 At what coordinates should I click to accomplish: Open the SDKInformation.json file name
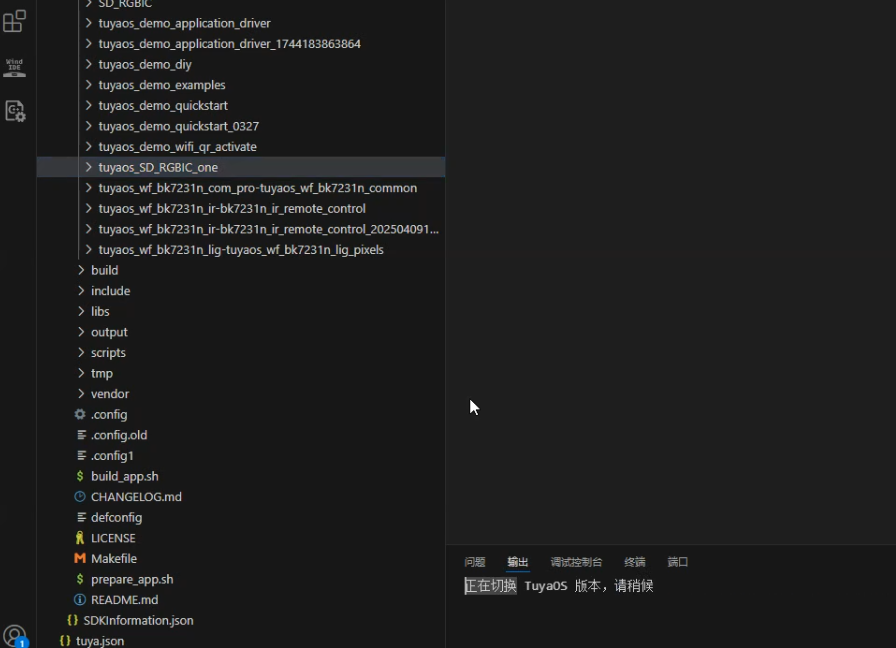point(138,620)
